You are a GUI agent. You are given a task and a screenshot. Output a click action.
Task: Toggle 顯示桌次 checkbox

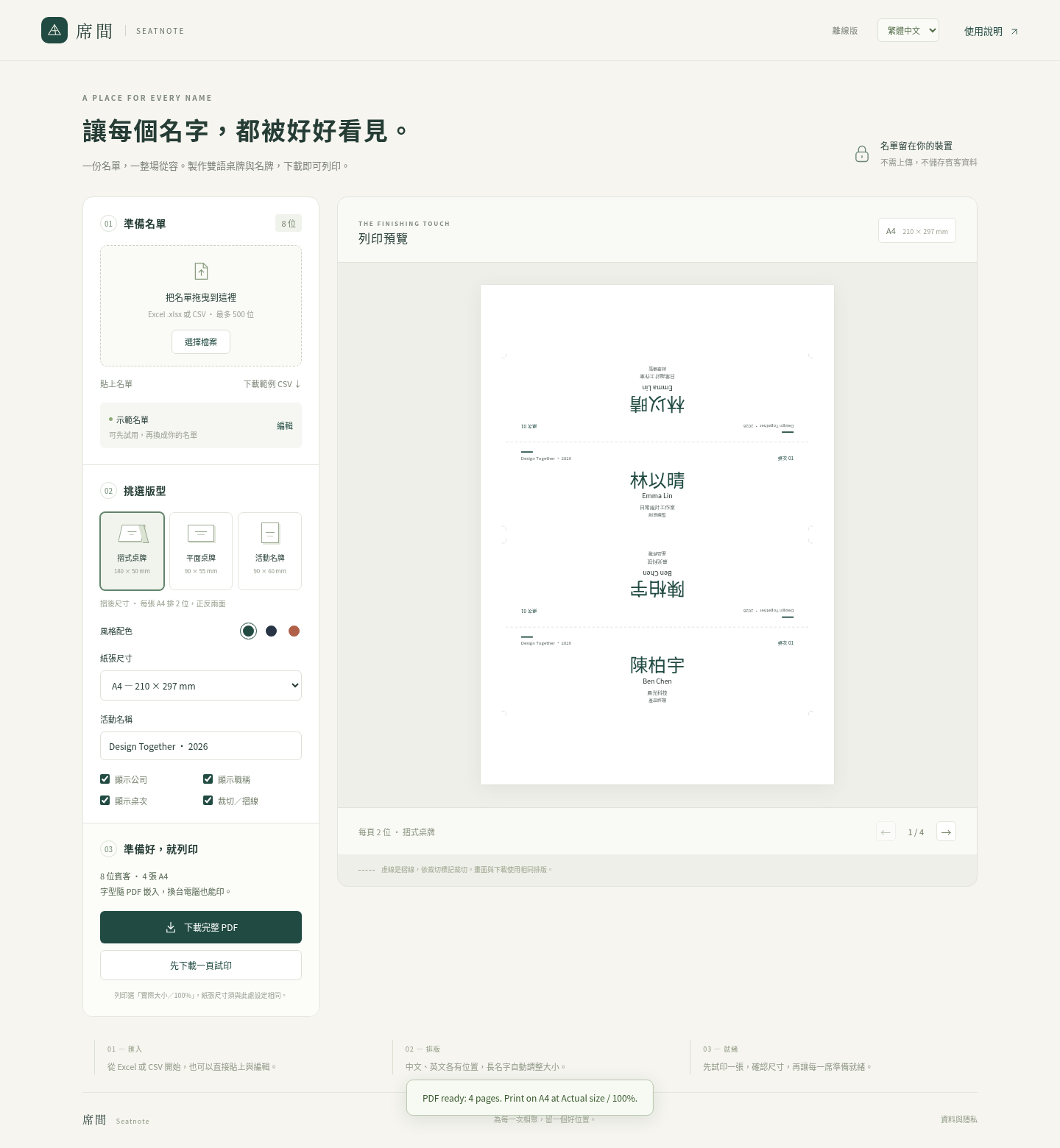pos(105,801)
